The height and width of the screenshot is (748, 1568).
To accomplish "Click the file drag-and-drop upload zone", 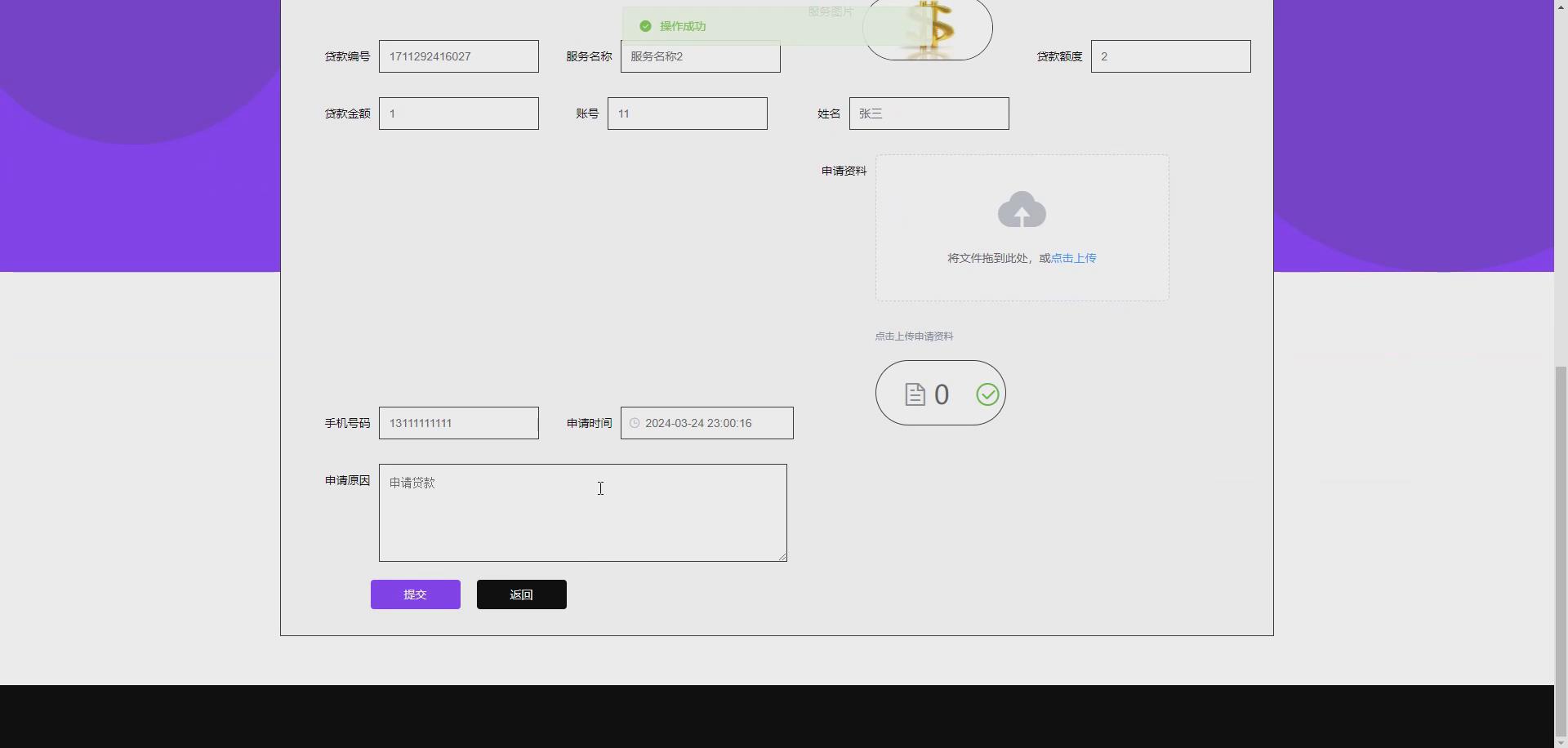I will coord(1022,228).
